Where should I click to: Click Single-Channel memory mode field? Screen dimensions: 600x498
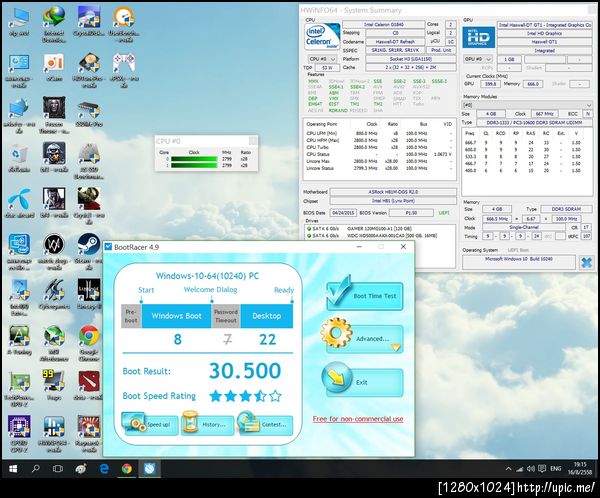[x=524, y=227]
